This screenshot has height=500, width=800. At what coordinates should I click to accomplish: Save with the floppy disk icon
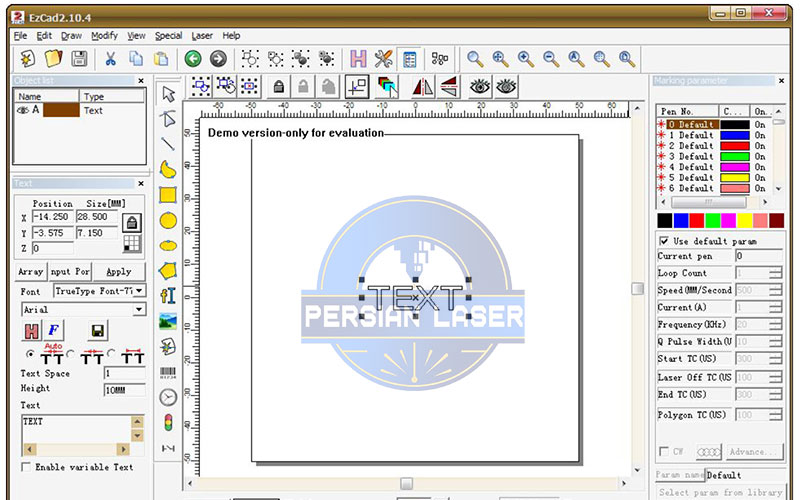tap(79, 59)
